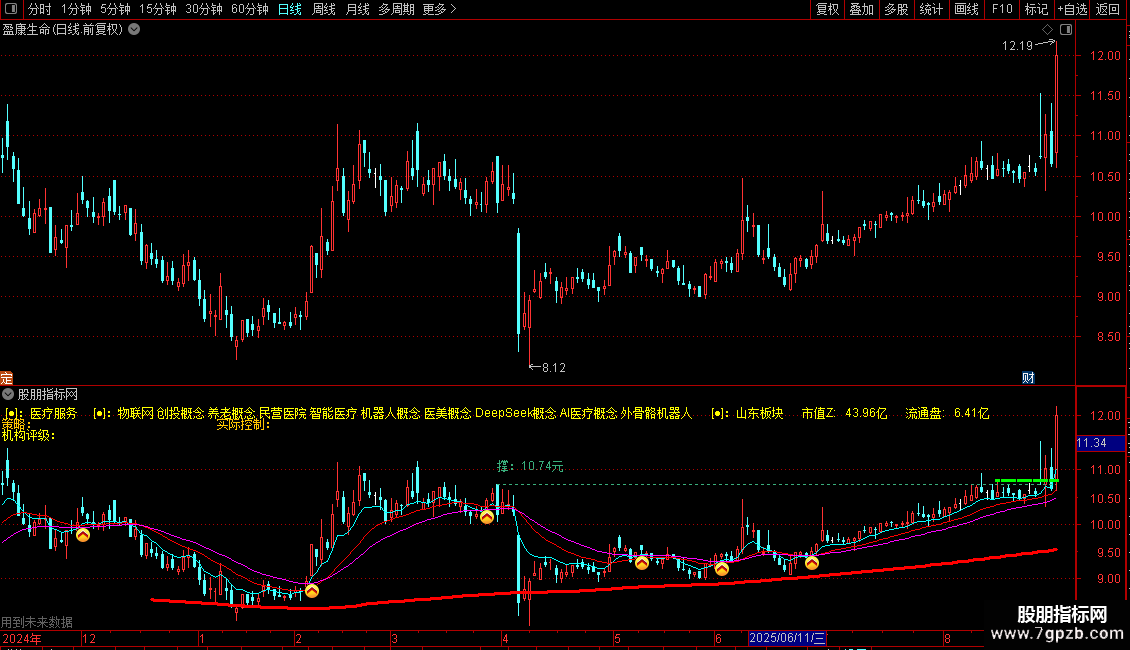Click the 叠加 overlay button
Image resolution: width=1130 pixels, height=650 pixels.
pyautogui.click(x=861, y=9)
